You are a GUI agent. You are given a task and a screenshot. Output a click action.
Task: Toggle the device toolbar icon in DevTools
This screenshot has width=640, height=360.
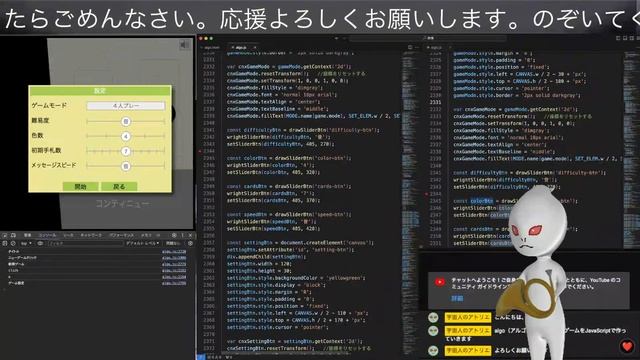(x=13, y=236)
